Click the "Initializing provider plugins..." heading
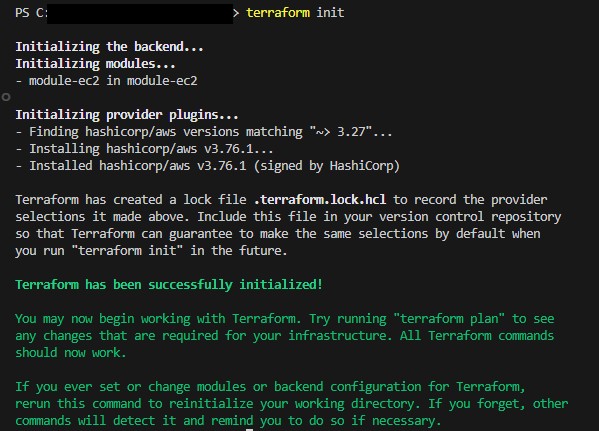 point(127,115)
